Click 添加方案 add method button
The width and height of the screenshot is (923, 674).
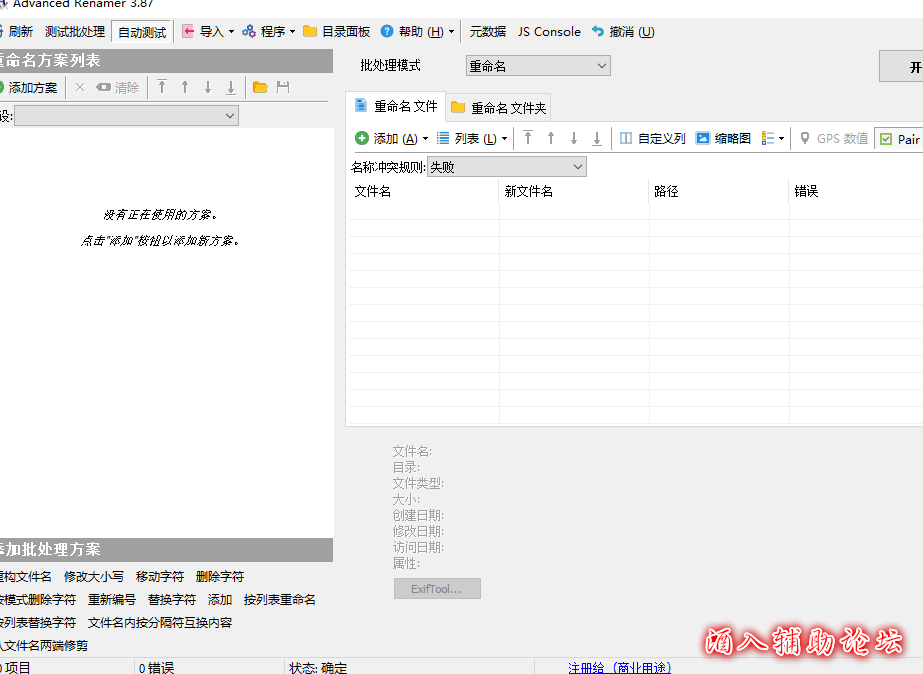coord(29,88)
